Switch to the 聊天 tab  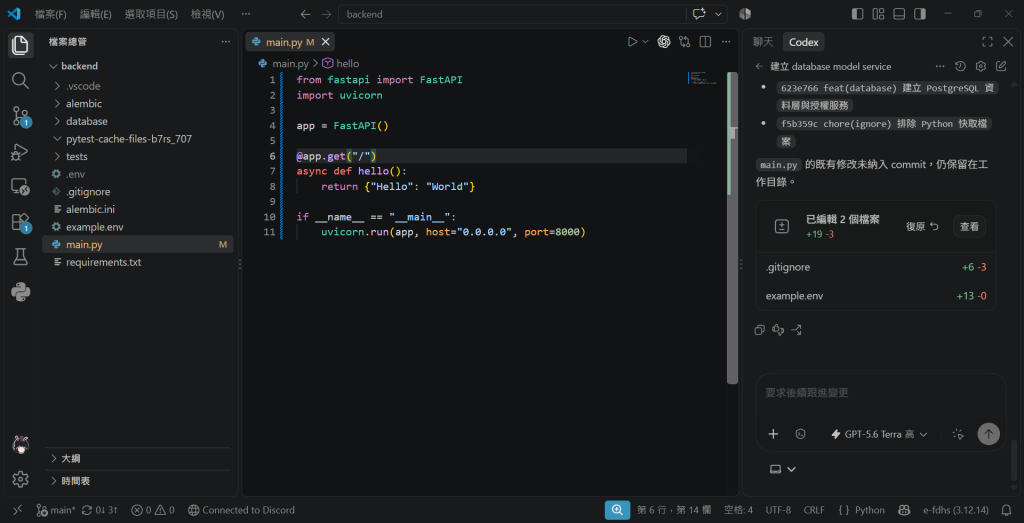point(763,42)
